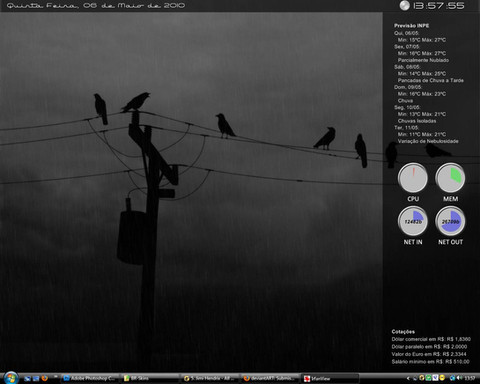The width and height of the screenshot is (480, 384).
Task: Click 'Pancadas de Chuva a Tarde' text
Action: tap(430, 80)
